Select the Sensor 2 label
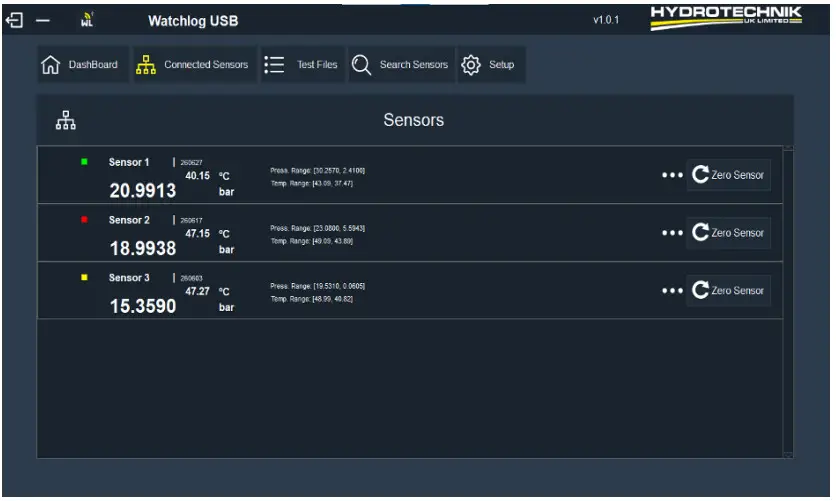 129,220
